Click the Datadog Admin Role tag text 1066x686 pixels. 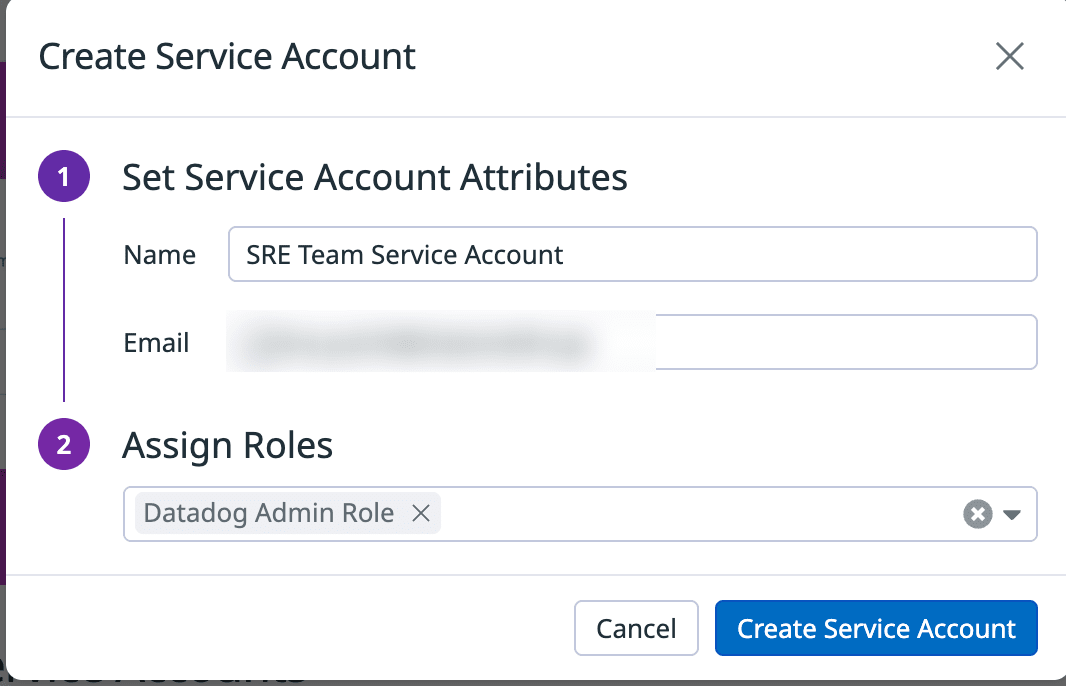269,513
